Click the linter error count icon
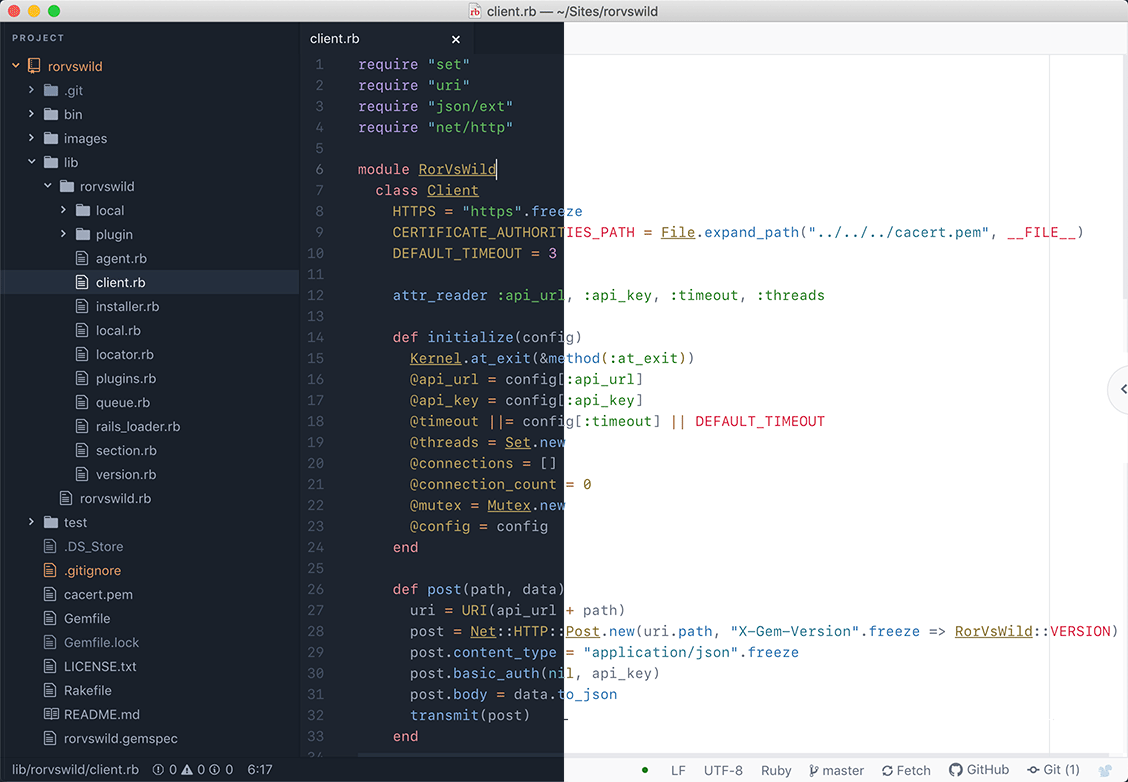Screen dimensions: 1128x782 coord(158,770)
